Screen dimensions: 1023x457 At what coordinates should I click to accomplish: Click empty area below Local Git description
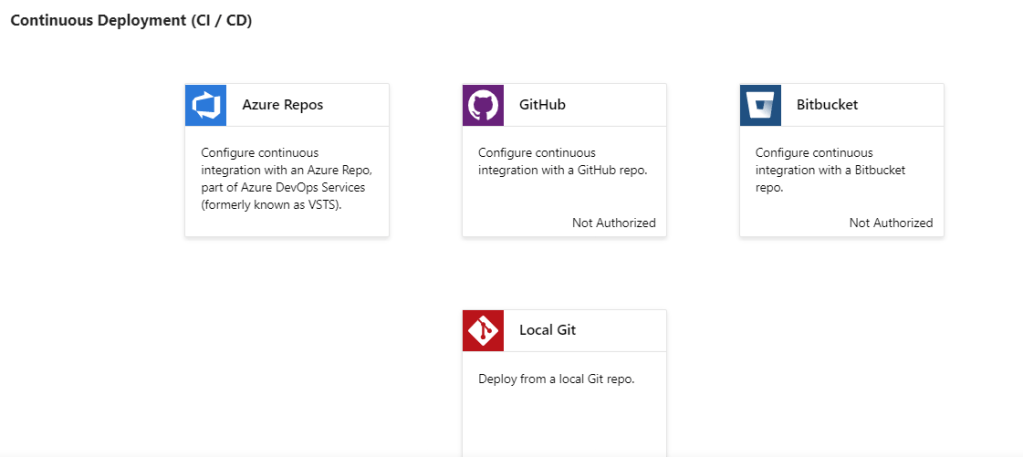[x=563, y=425]
